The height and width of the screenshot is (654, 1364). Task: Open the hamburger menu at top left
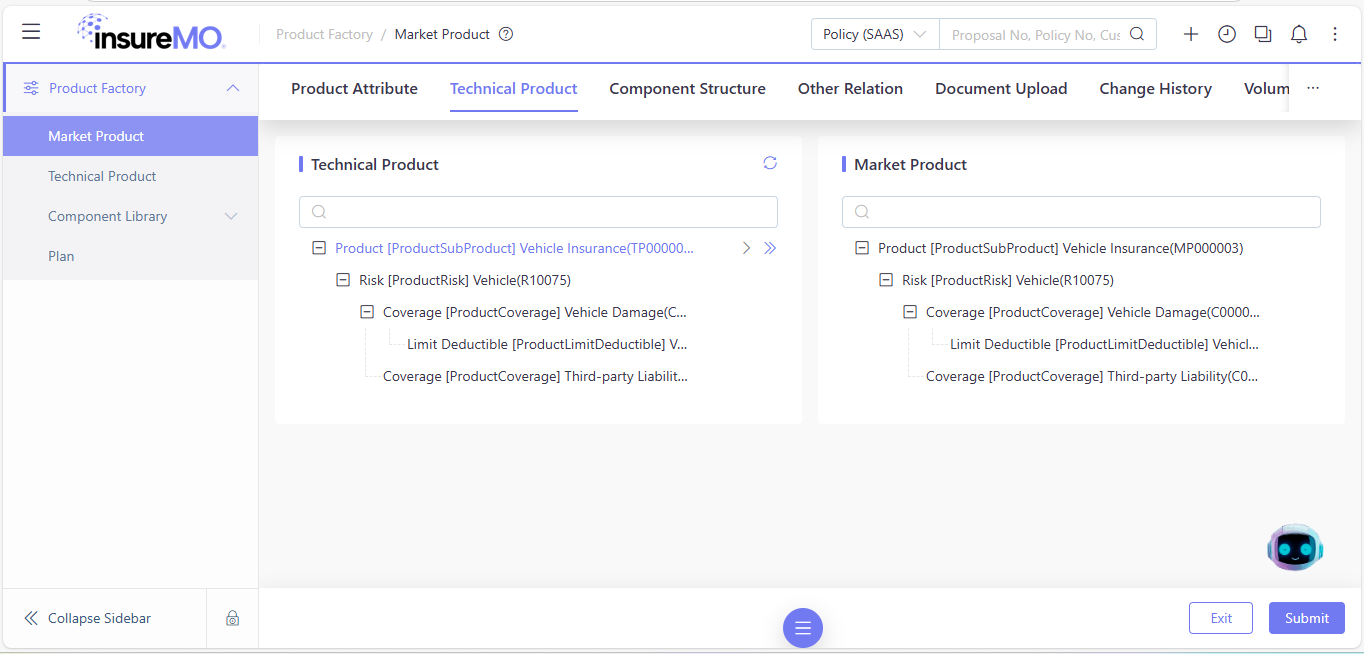(31, 32)
